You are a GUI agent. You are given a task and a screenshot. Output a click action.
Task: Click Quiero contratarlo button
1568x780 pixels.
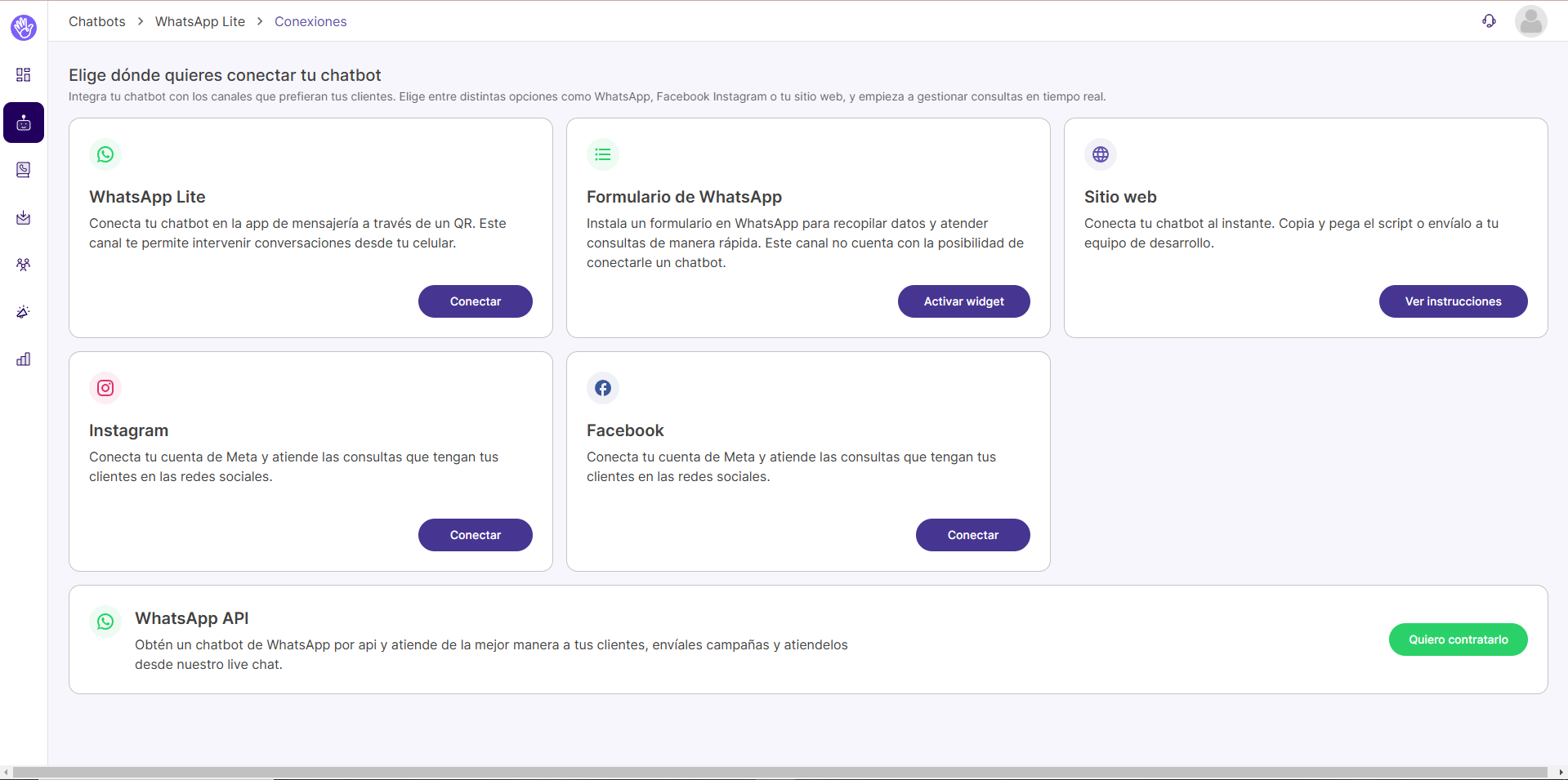(x=1459, y=640)
